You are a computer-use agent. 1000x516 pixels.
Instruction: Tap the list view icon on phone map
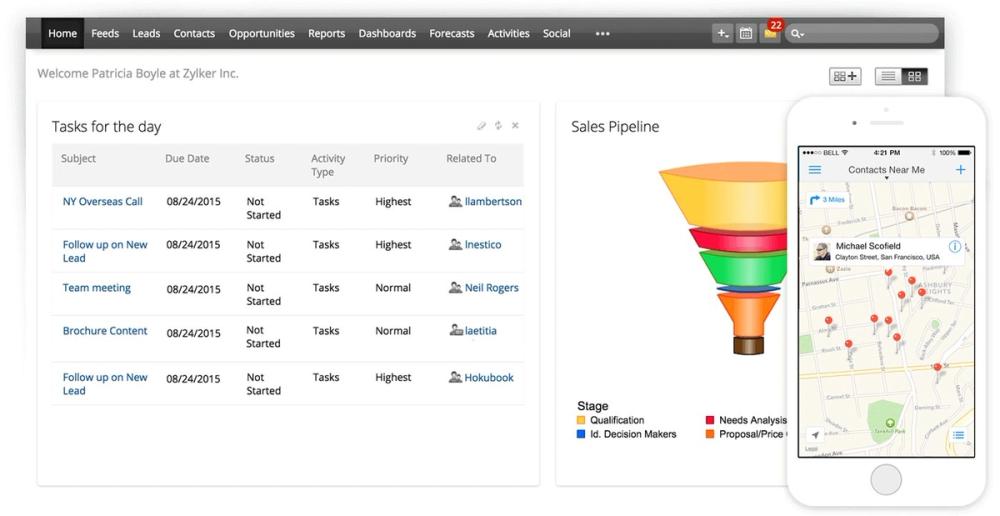point(958,435)
